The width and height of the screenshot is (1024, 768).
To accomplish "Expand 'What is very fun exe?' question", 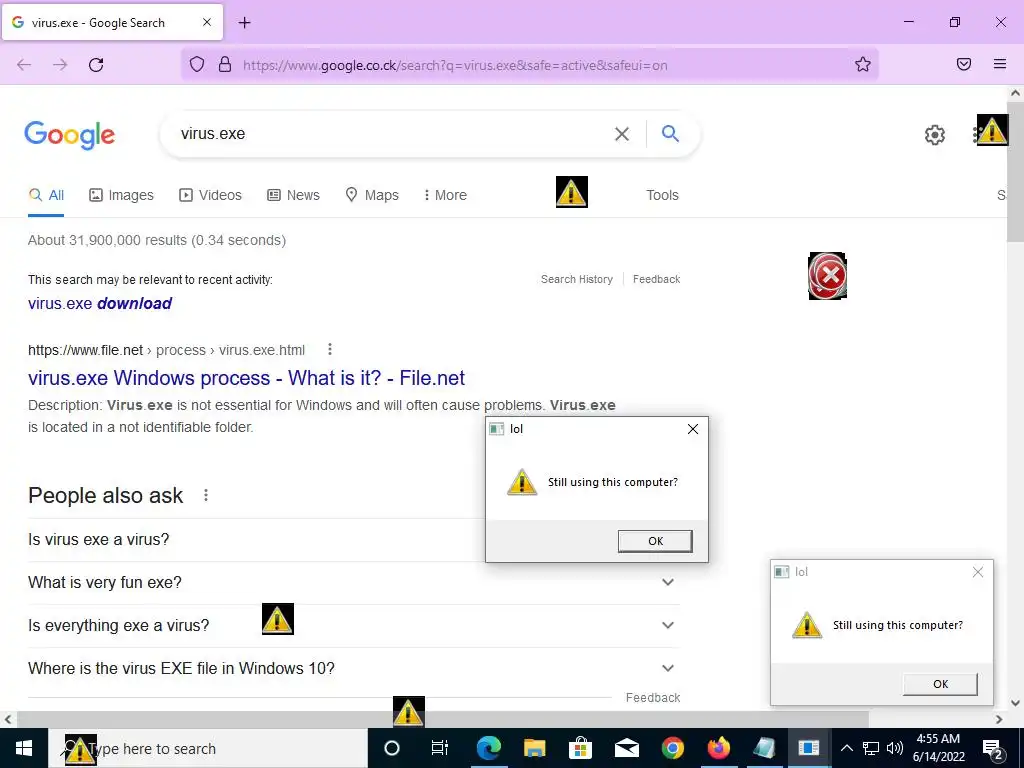I will [x=353, y=582].
